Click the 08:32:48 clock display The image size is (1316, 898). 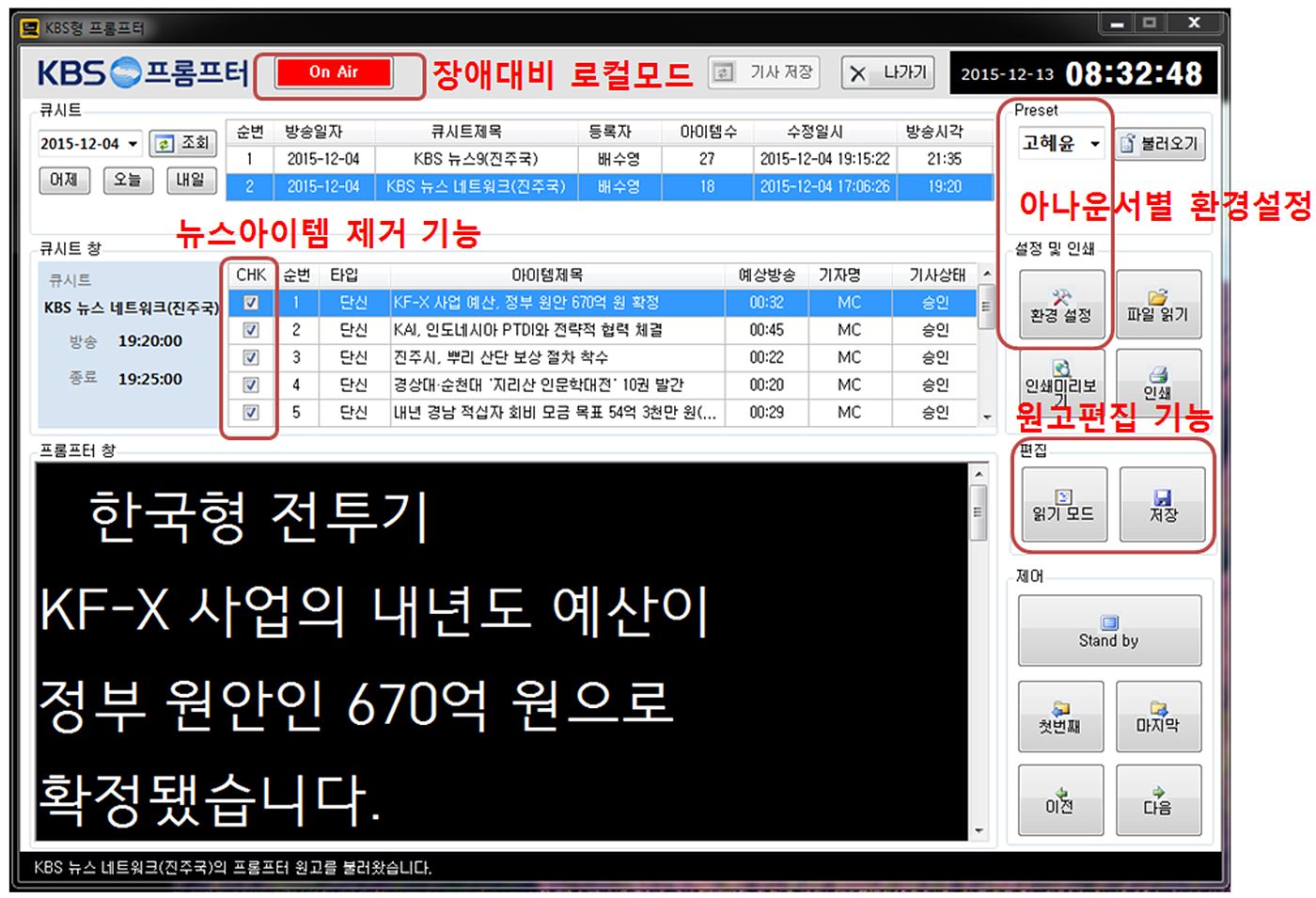pos(1134,73)
